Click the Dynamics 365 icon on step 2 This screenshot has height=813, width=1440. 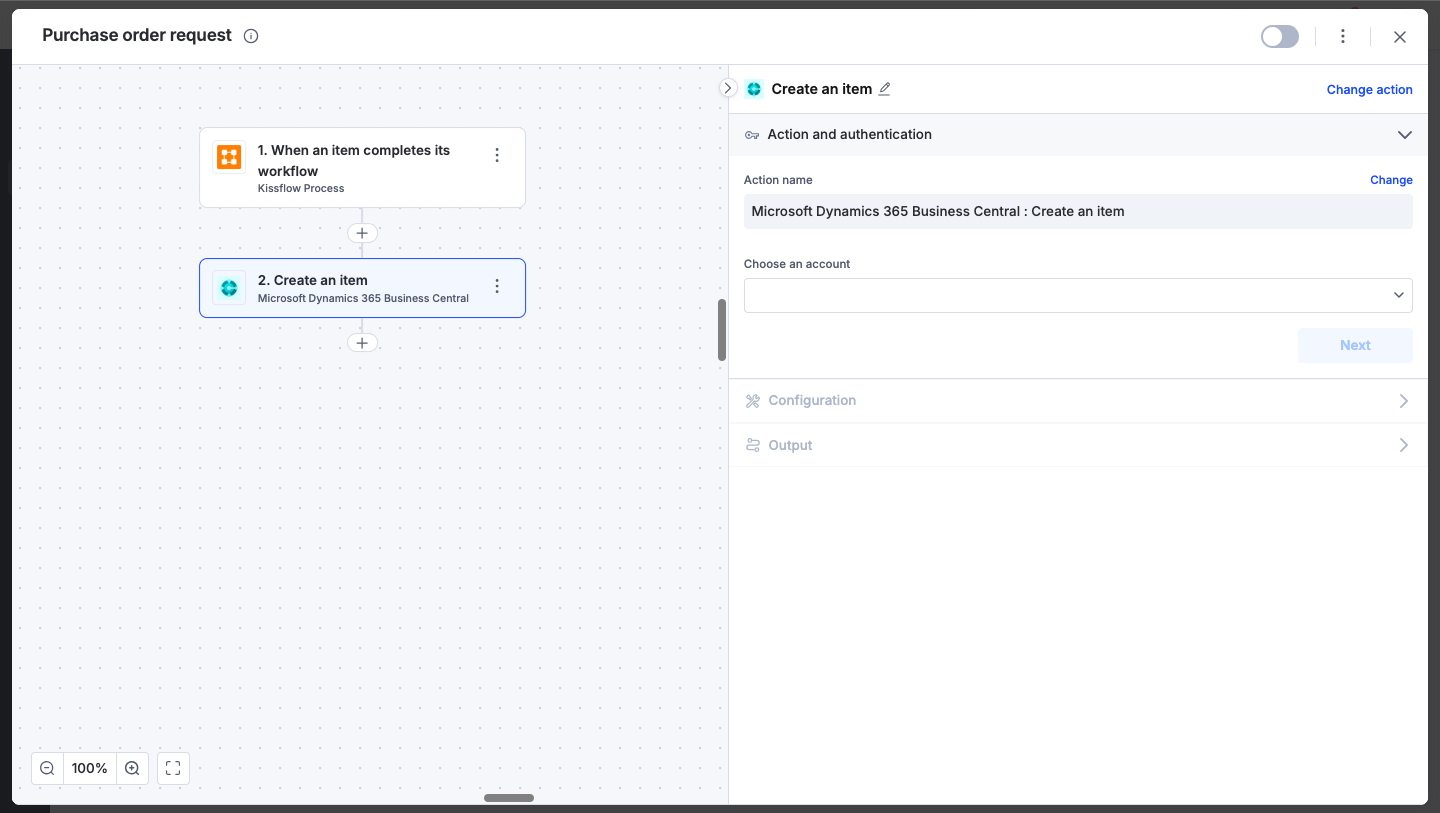(x=229, y=288)
